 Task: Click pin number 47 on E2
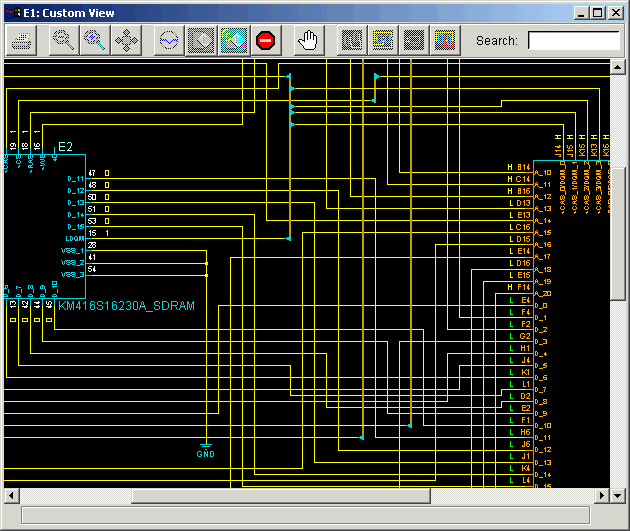[x=92, y=173]
